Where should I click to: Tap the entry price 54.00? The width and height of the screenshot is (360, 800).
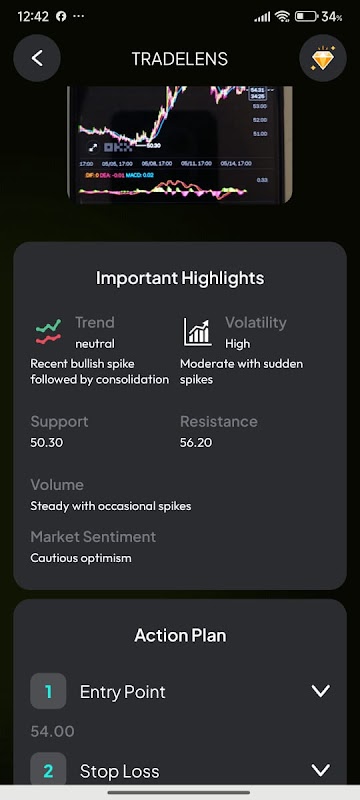[53, 732]
